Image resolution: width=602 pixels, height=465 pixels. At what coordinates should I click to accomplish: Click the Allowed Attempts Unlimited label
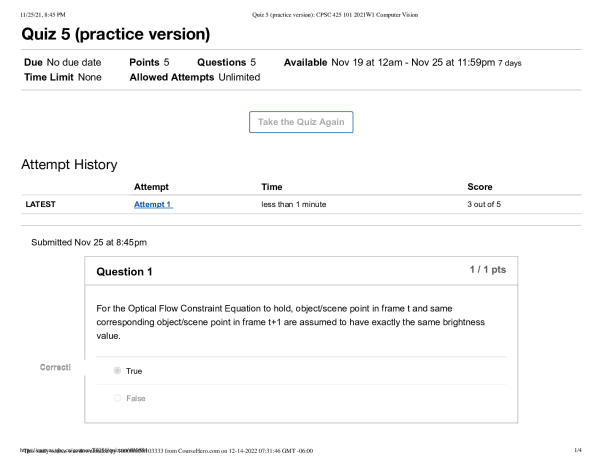click(x=195, y=77)
